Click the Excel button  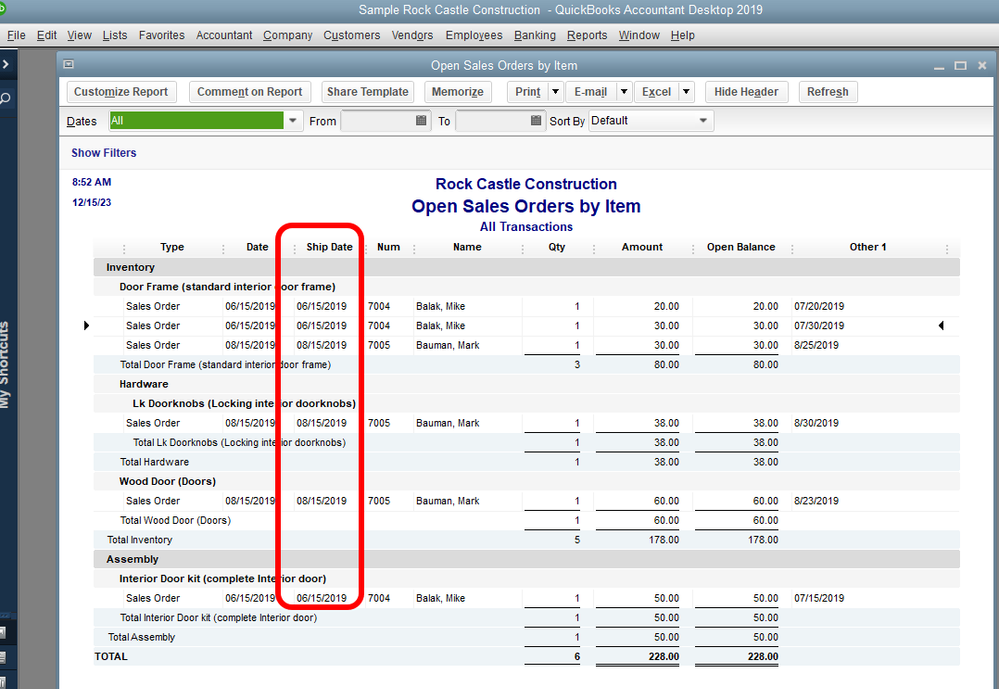[x=656, y=92]
